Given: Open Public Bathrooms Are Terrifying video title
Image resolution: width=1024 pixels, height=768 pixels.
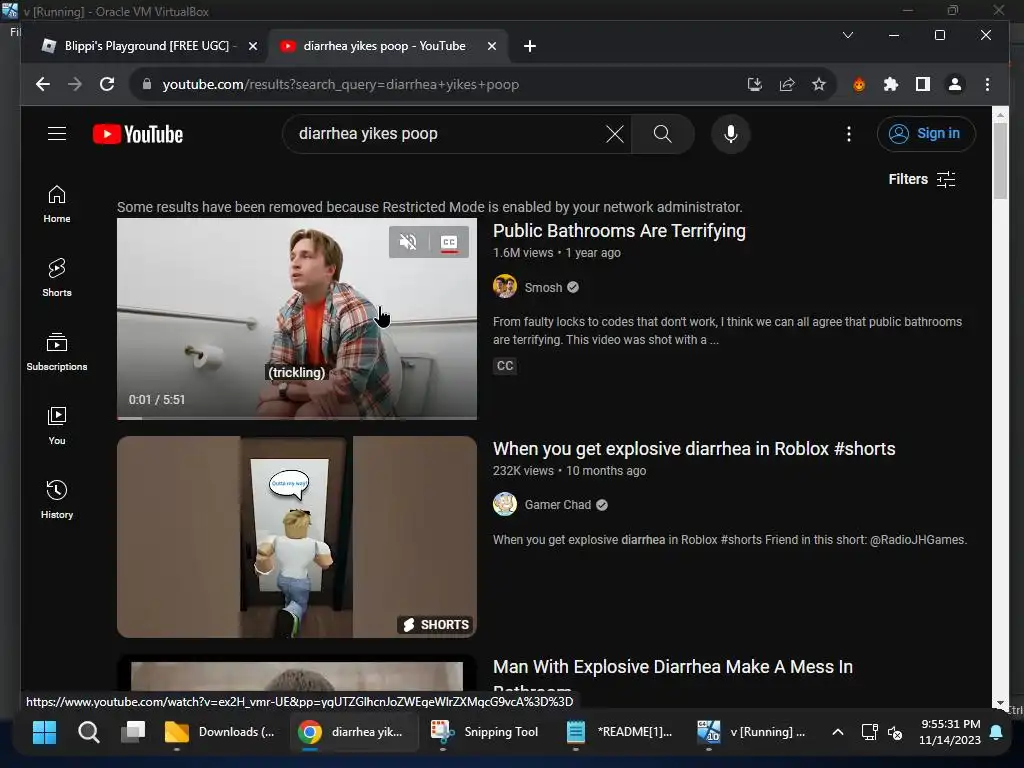Looking at the screenshot, I should (x=619, y=231).
